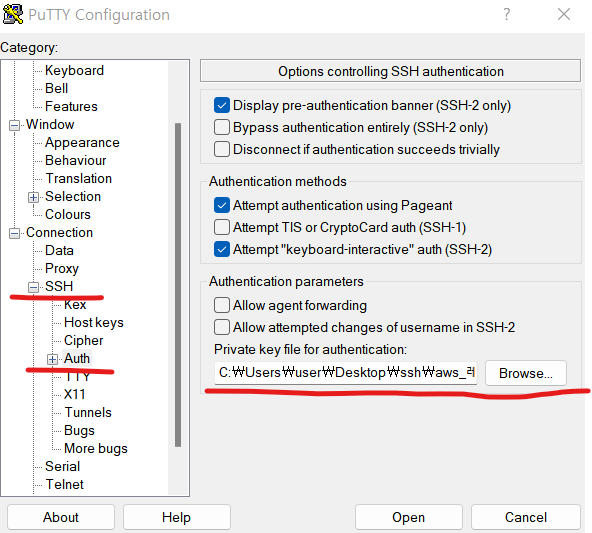Select Features category
592x533 pixels.
pyautogui.click(x=71, y=106)
